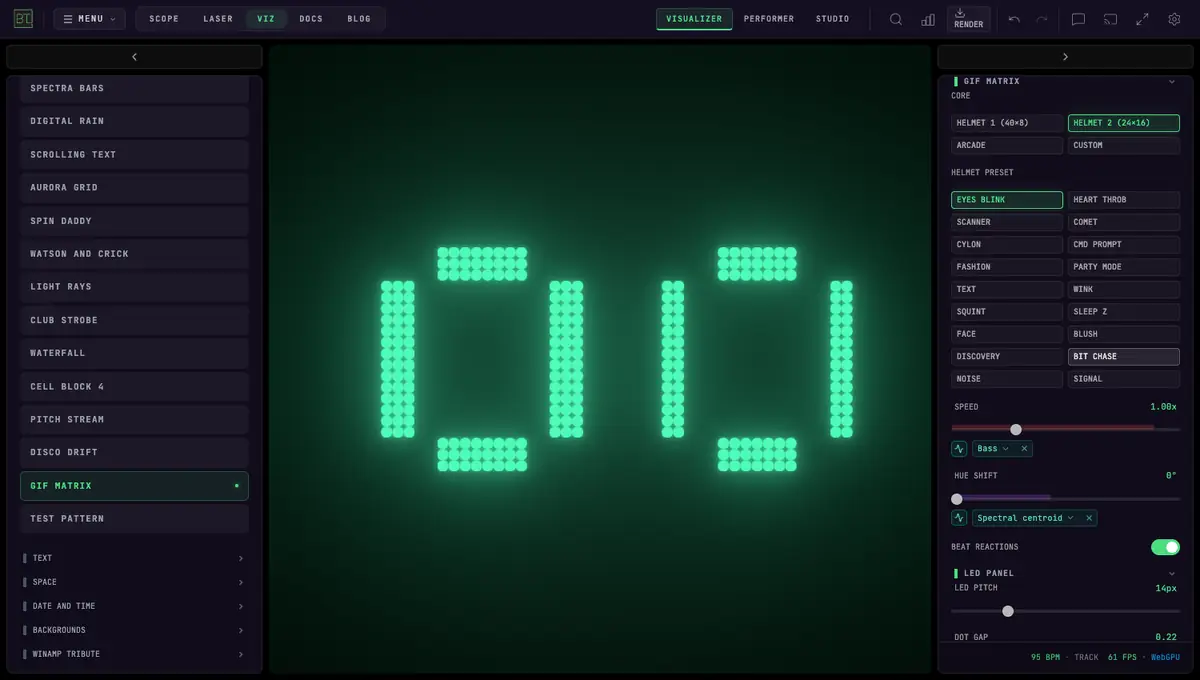Click the WebGPU status text

[1165, 657]
